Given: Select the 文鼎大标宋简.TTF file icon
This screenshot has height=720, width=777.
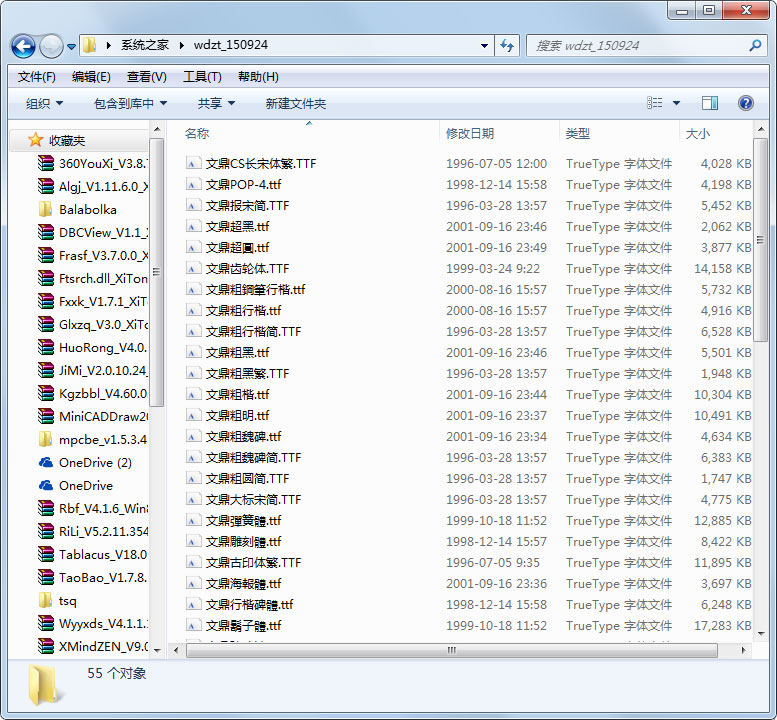Looking at the screenshot, I should click(193, 499).
